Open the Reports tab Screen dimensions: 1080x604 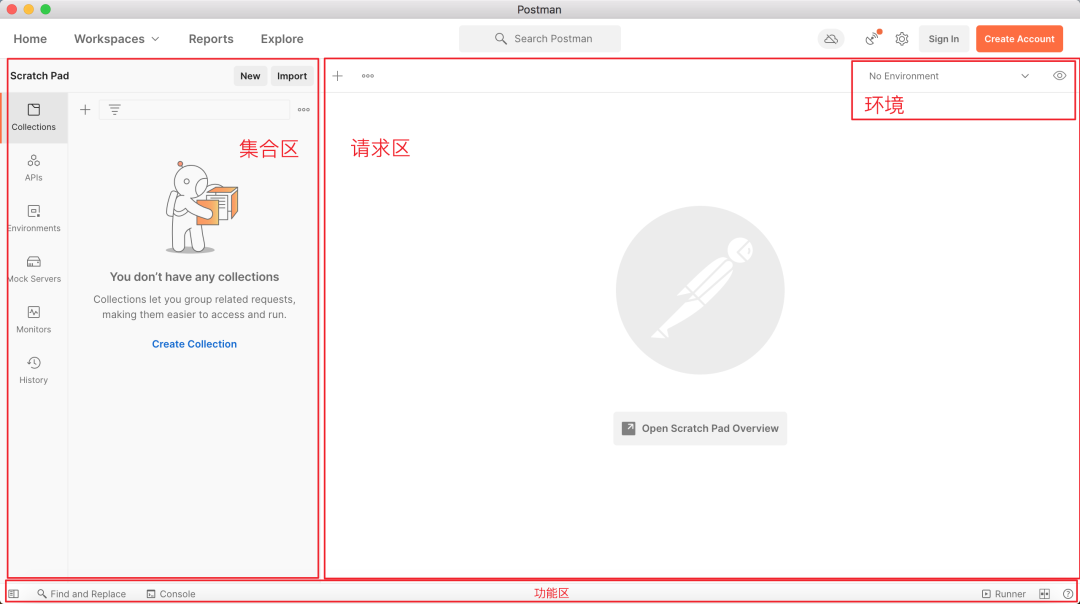click(x=211, y=39)
